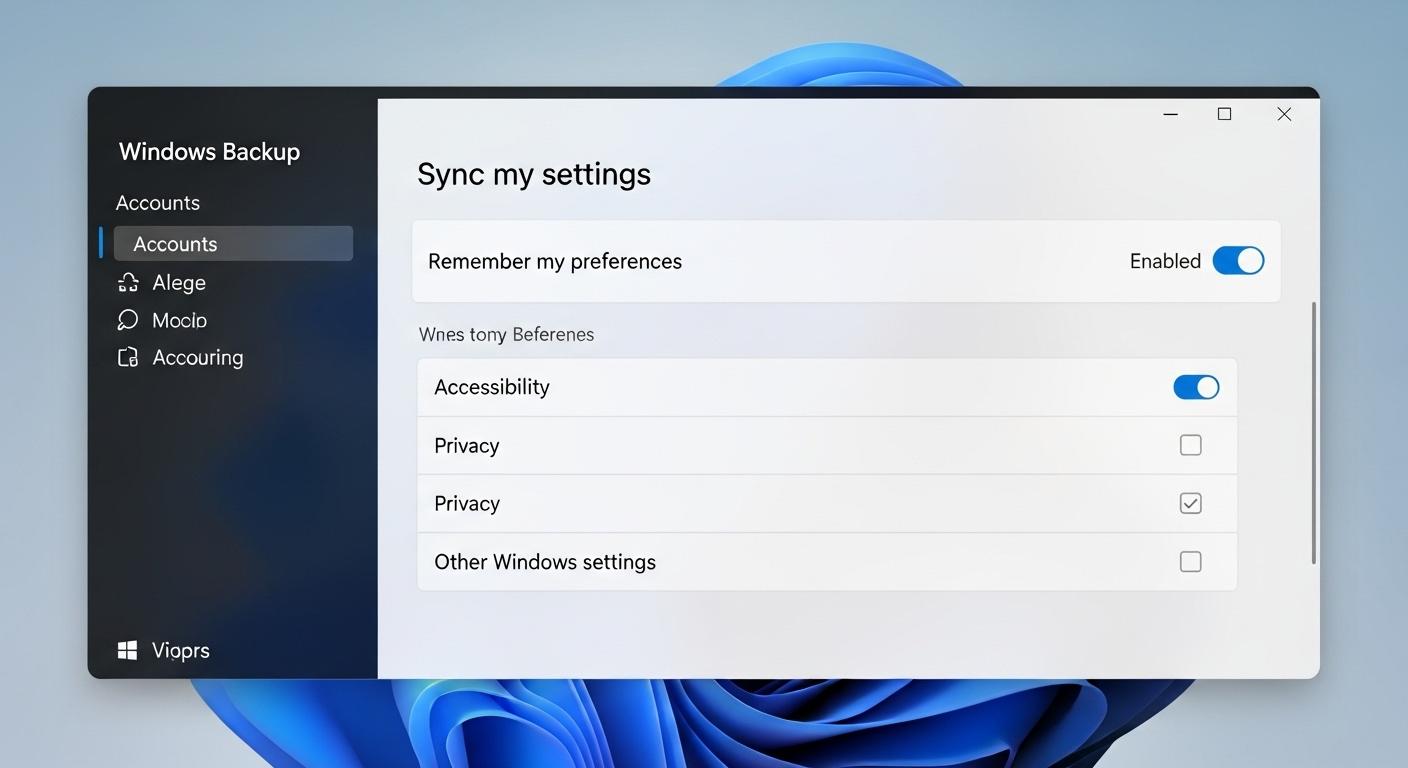
Task: Open the Accouring sidebar label
Action: point(198,358)
